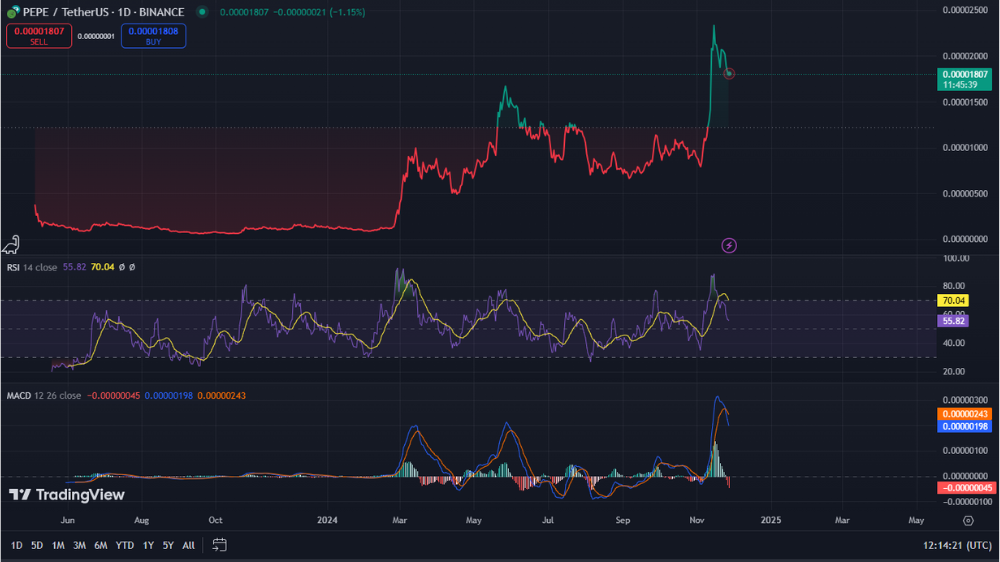The height and width of the screenshot is (562, 1000).
Task: Select the 1Y time range
Action: tap(148, 545)
